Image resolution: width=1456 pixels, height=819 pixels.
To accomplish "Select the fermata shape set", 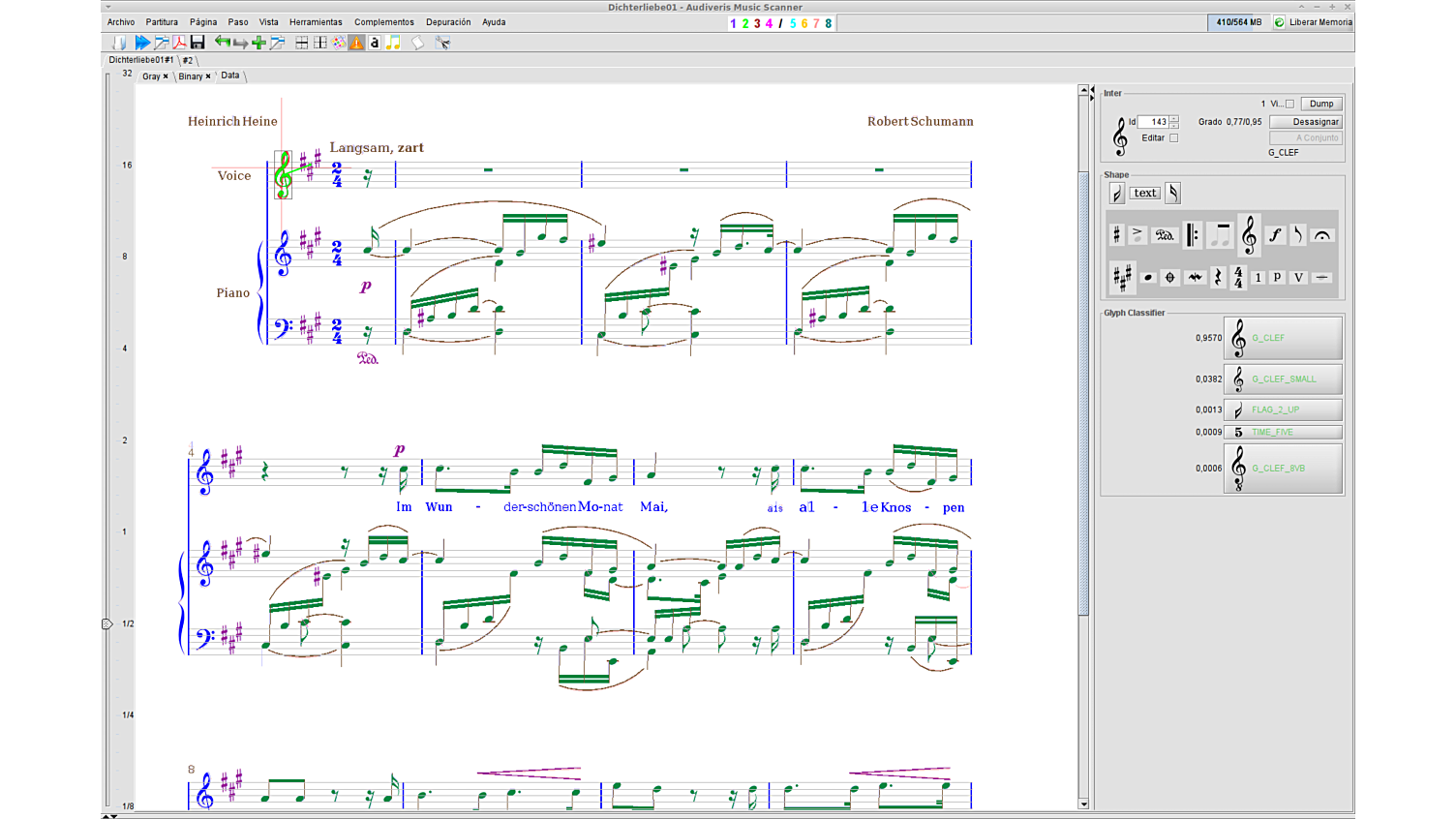I will click(1322, 235).
